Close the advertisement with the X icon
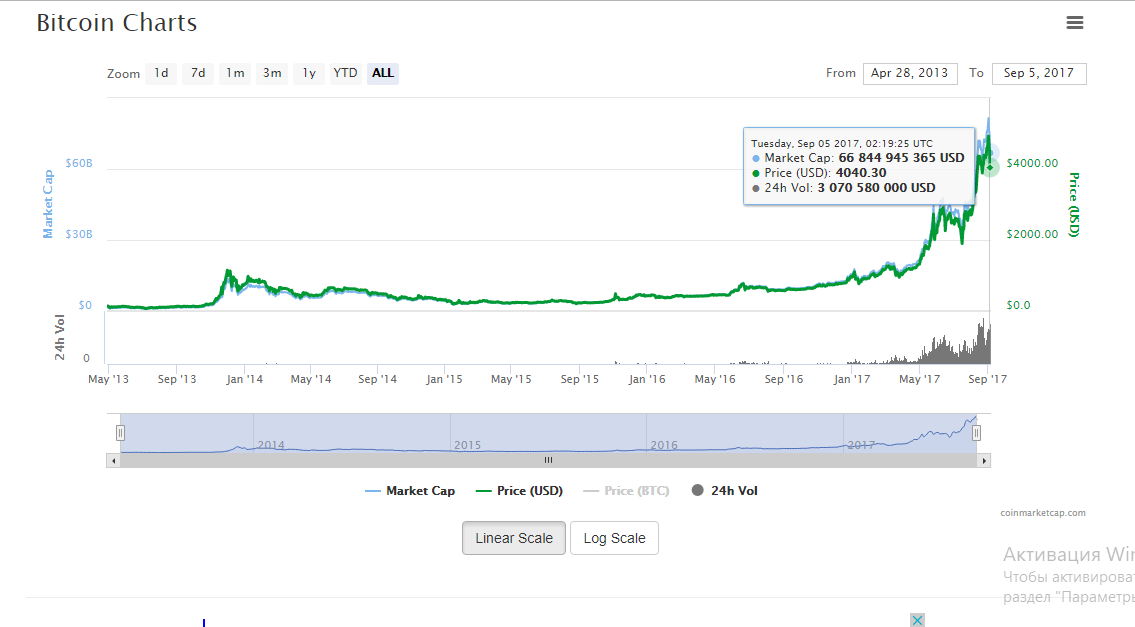 (x=917, y=620)
